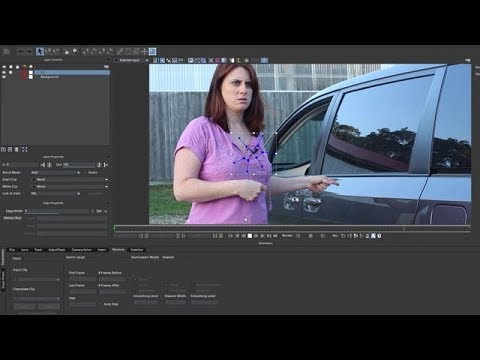
Task: Open the Selected layer dropdown above viewer
Action: (132, 60)
